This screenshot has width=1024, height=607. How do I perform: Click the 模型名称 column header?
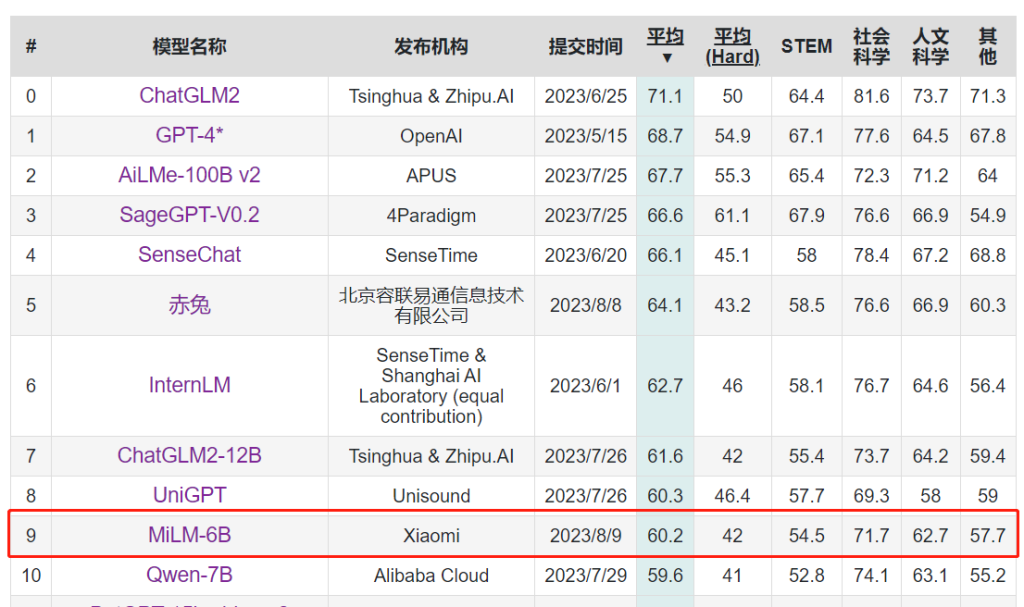(189, 47)
